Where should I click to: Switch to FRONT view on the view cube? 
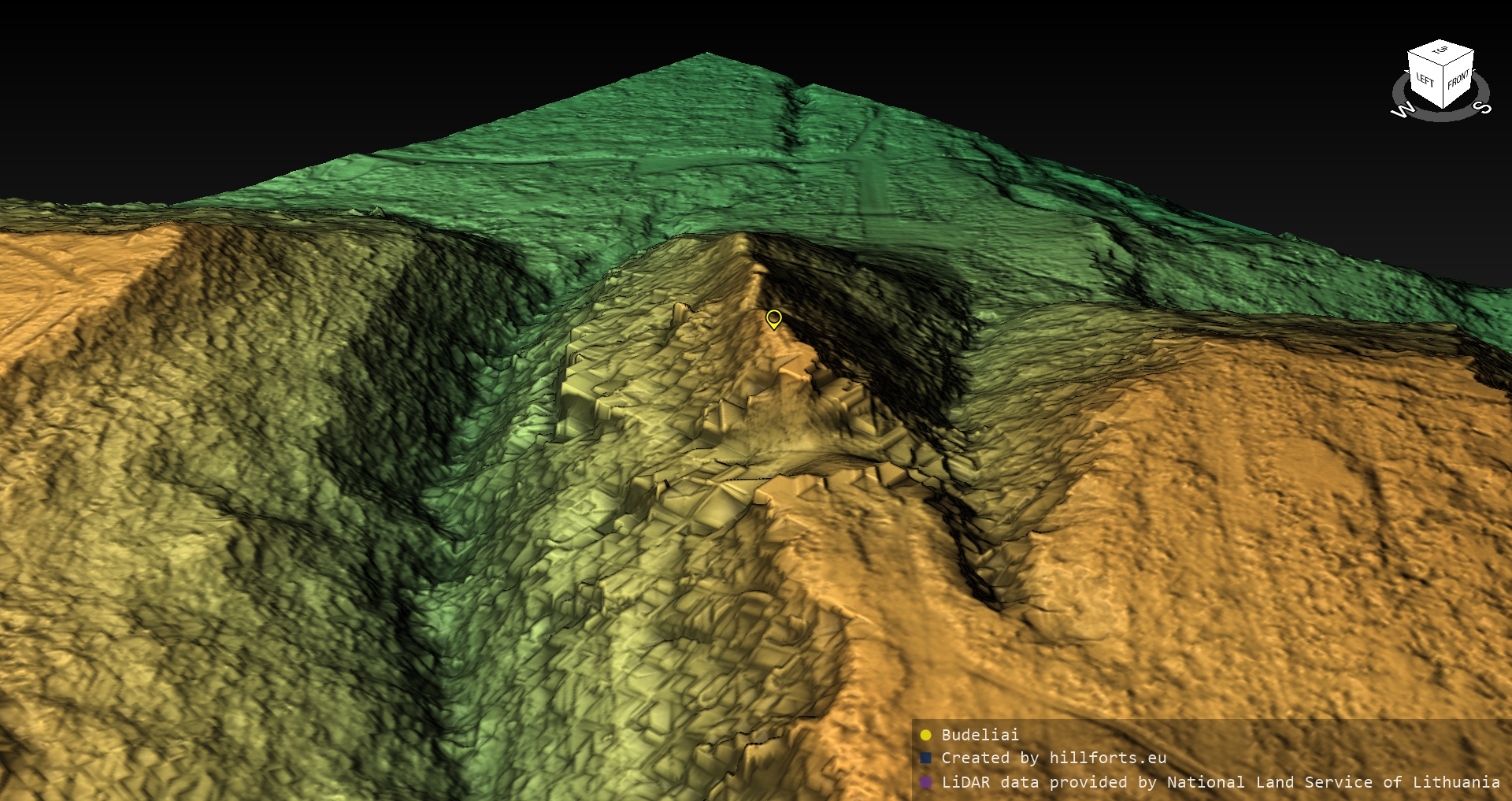(x=1458, y=80)
